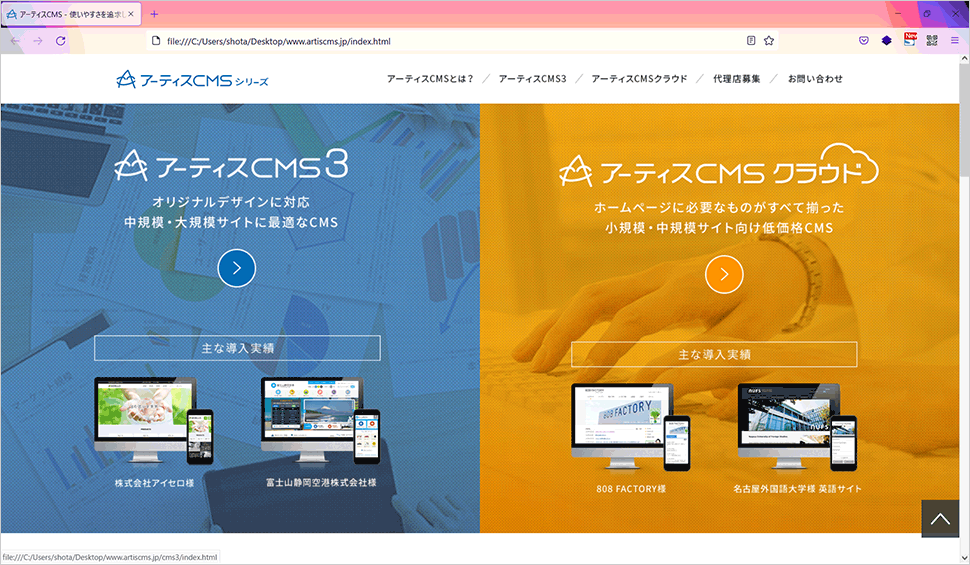Click 中規模・大規模サイトに最適なCMS text
Screen dimensions: 970x565
click(231, 222)
